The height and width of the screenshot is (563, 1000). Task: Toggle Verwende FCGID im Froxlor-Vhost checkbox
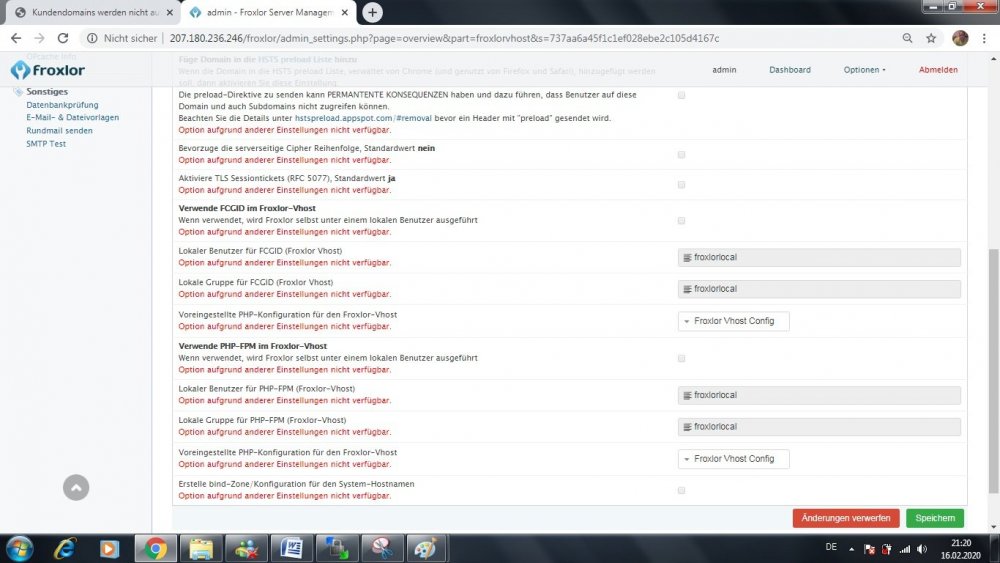pos(681,220)
